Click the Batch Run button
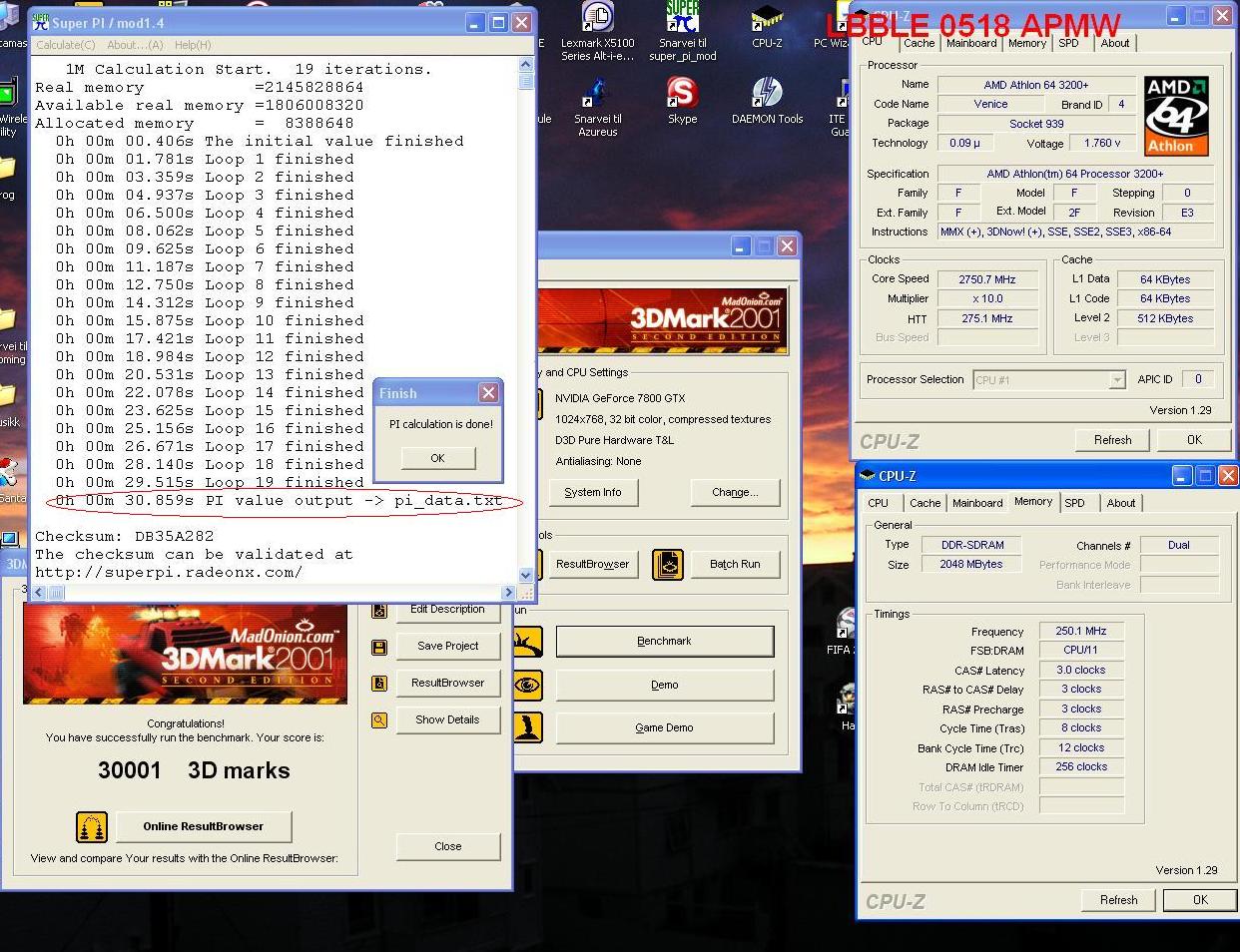Image resolution: width=1240 pixels, height=952 pixels. click(735, 564)
